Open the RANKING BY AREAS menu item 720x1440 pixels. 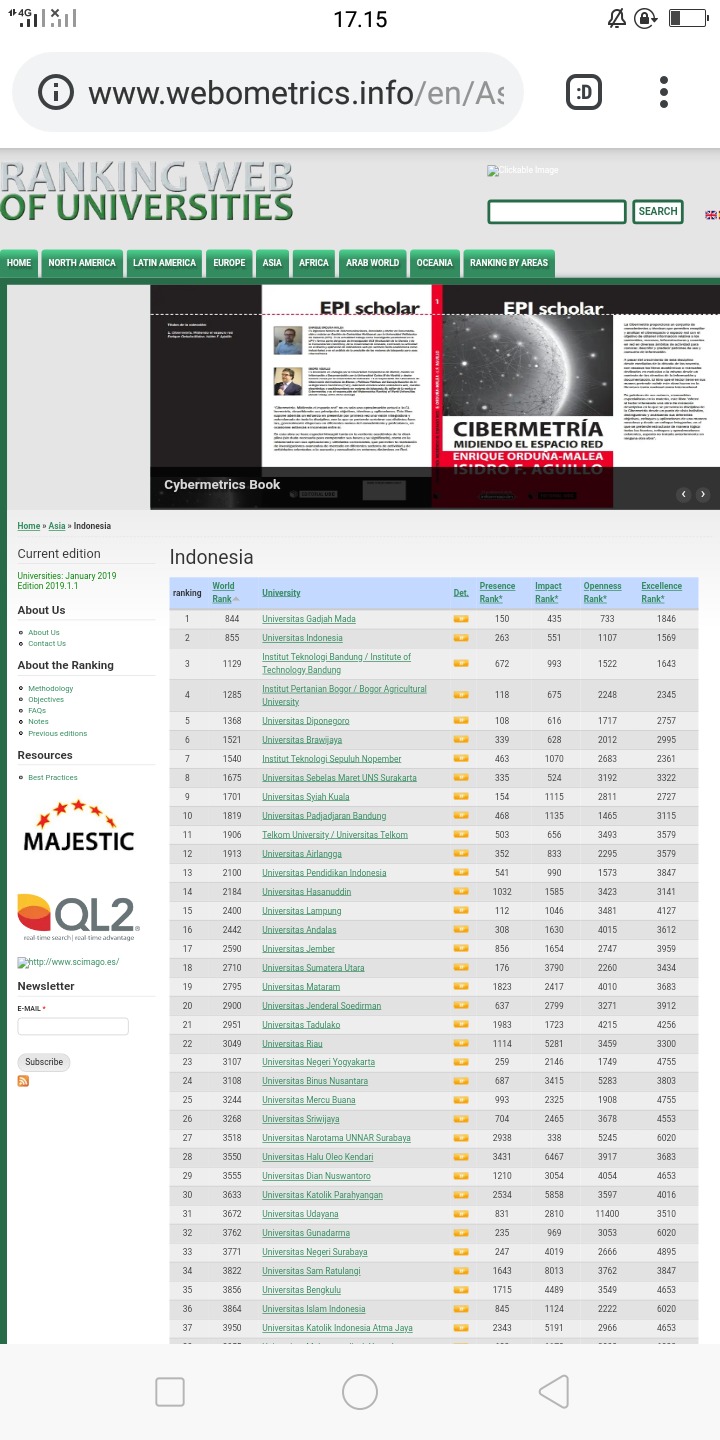tap(509, 263)
